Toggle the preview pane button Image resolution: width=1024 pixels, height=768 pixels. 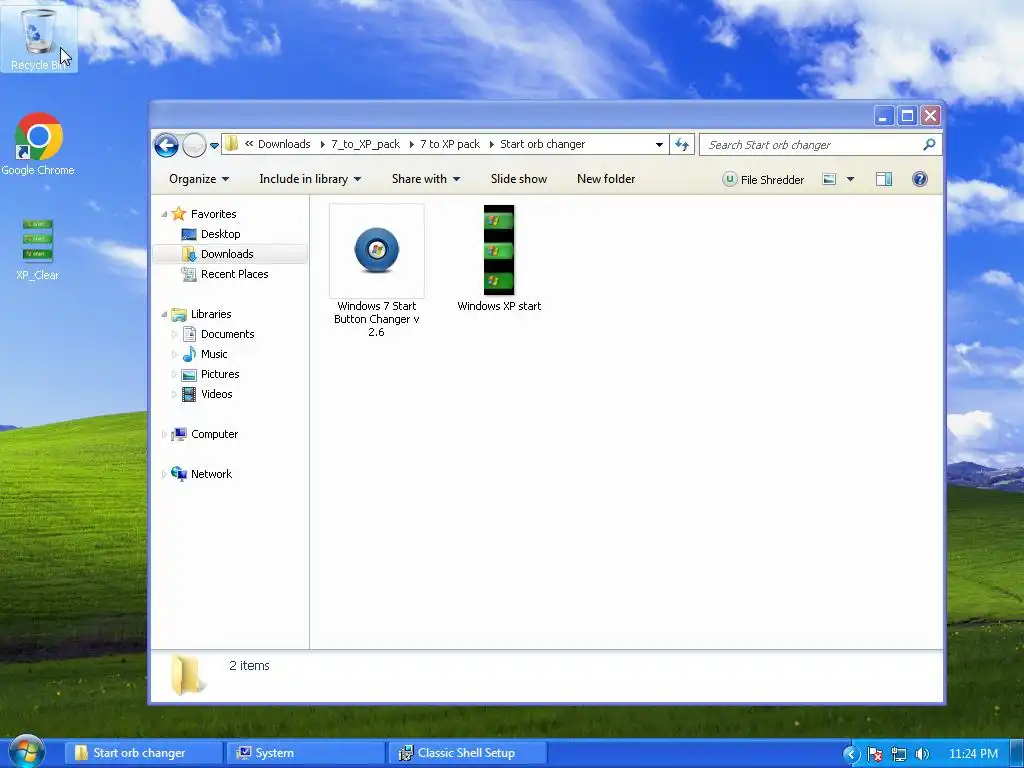(884, 179)
